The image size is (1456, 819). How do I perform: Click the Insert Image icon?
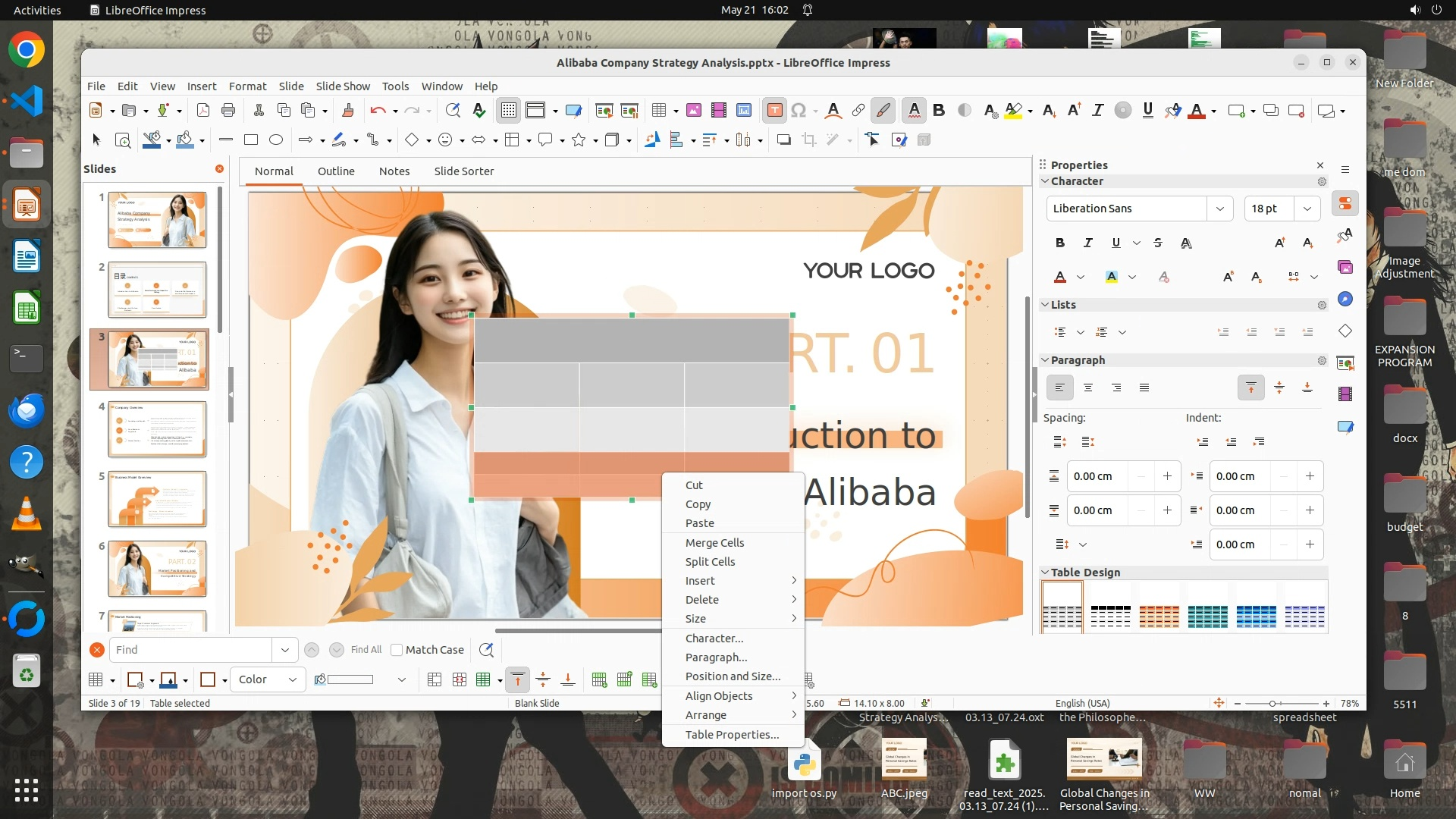tap(693, 111)
